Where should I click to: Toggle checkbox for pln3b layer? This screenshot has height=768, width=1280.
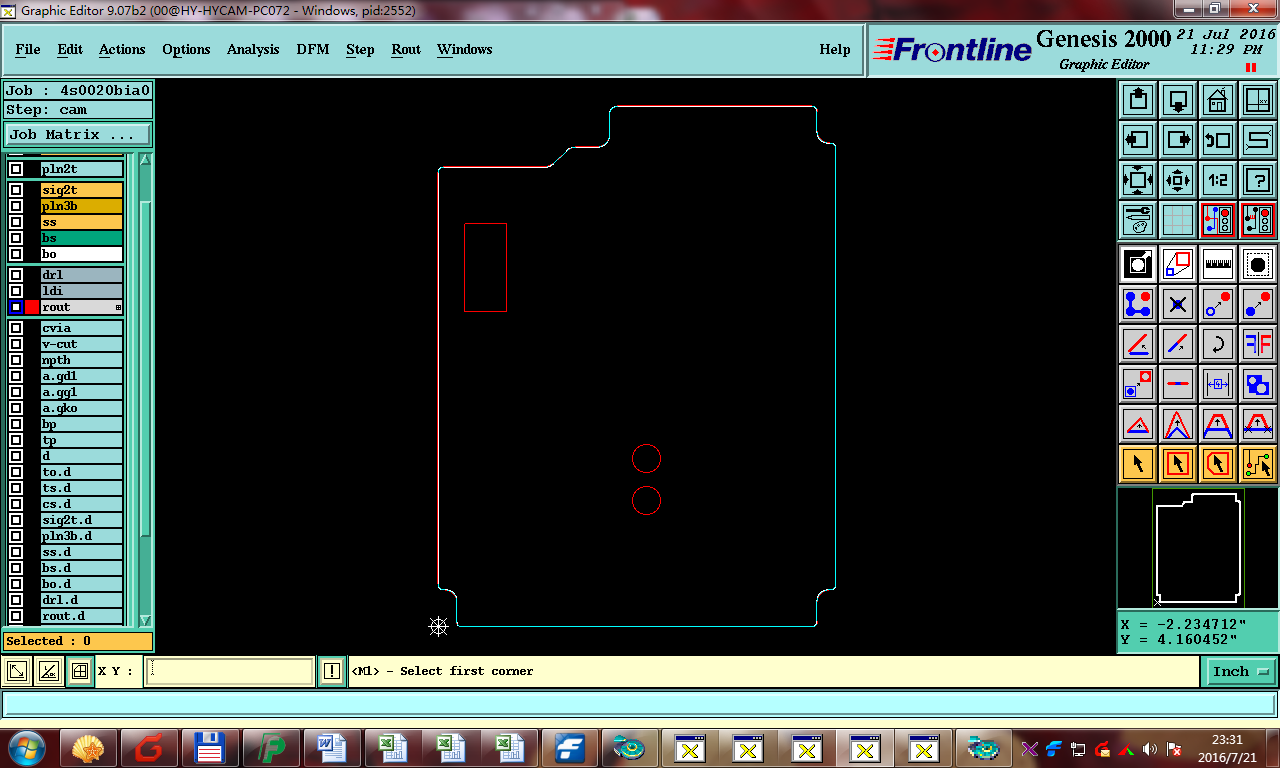[16, 206]
